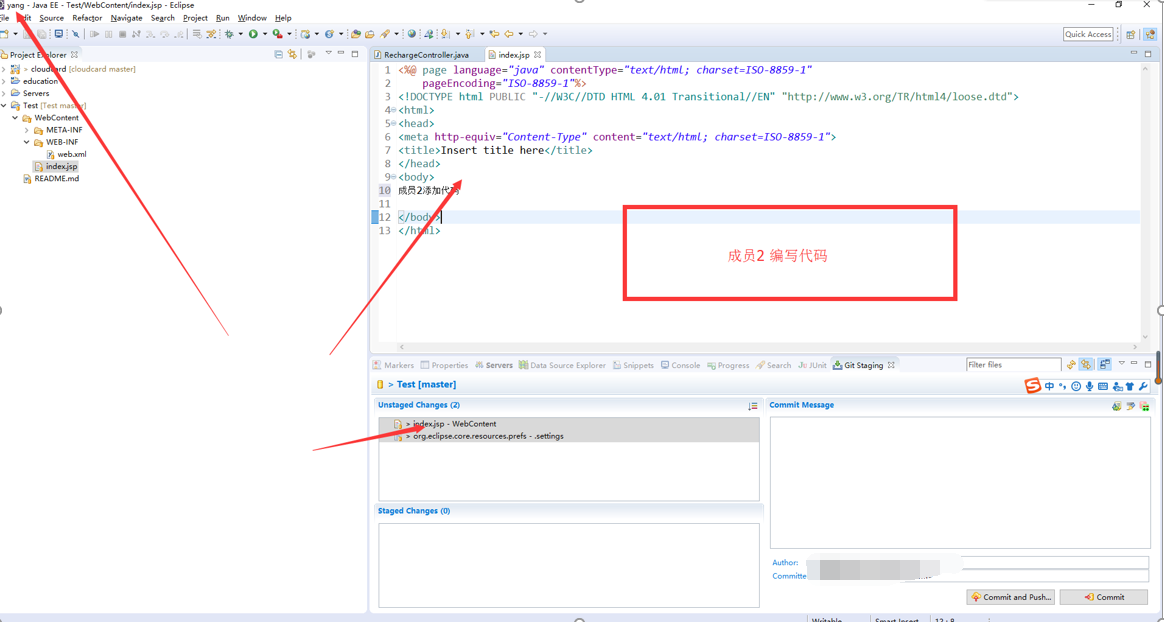This screenshot has height=622, width=1164.
Task: Click the green Run button in toolbar
Action: pos(253,34)
